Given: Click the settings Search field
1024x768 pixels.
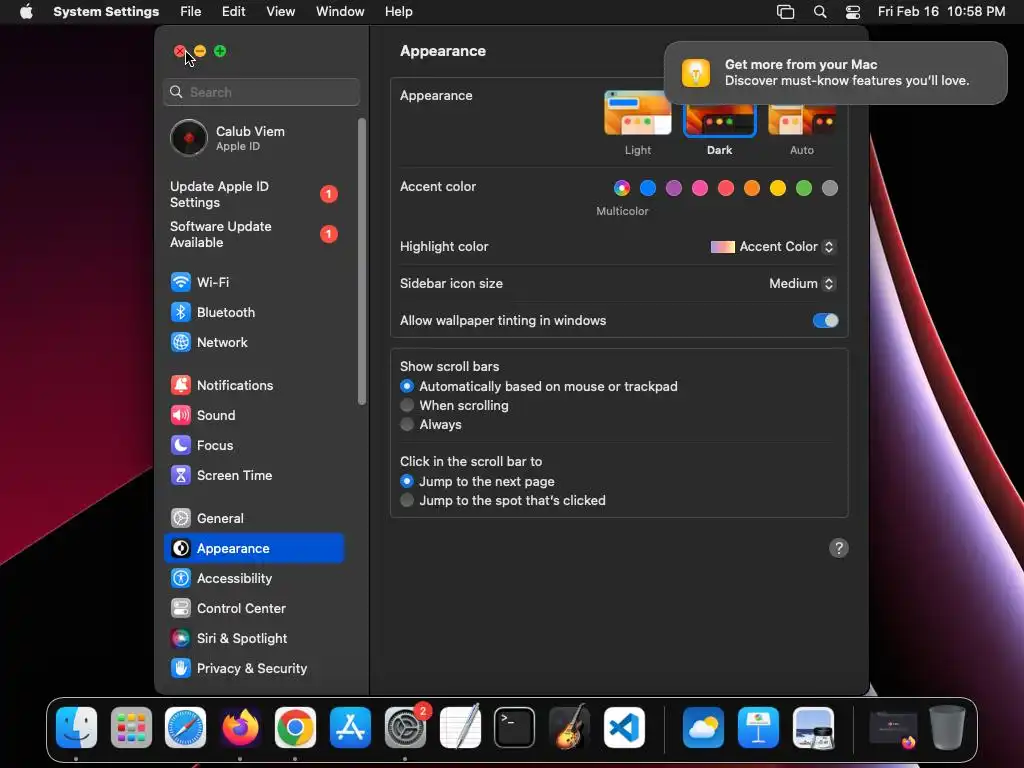Looking at the screenshot, I should pos(261,92).
